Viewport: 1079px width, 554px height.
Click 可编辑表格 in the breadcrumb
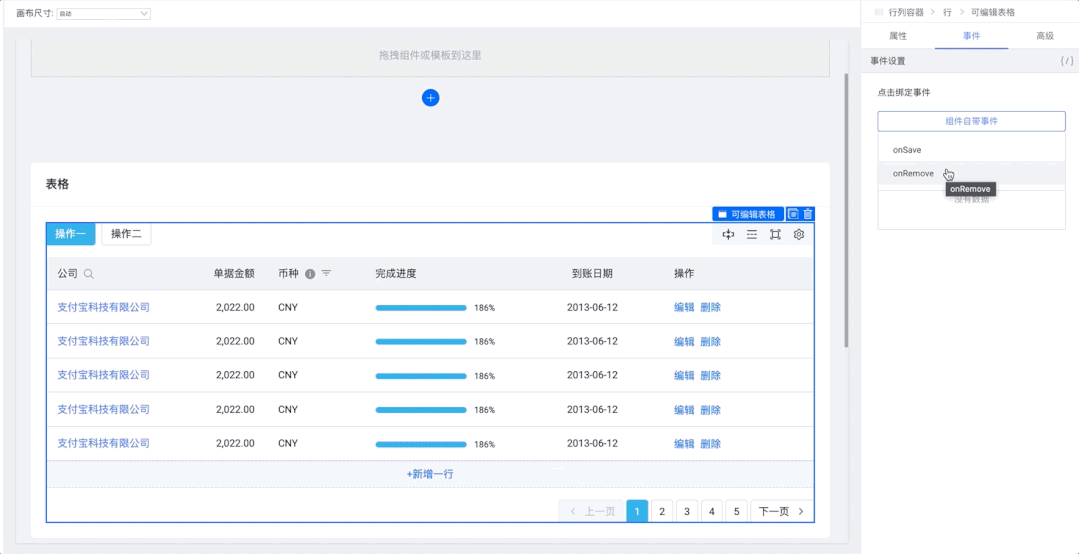point(993,12)
